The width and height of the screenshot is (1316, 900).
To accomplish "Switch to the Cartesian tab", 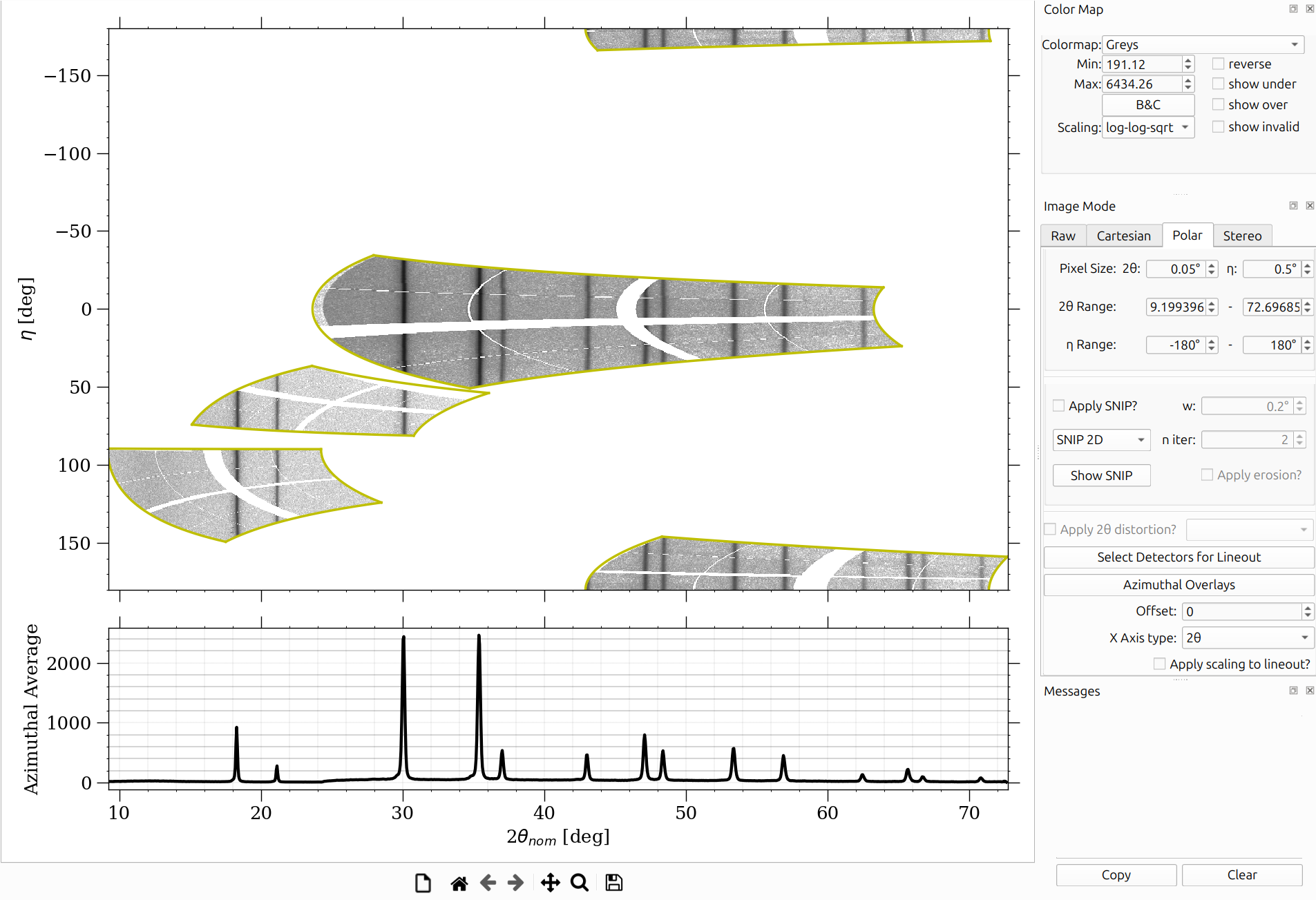I will tap(1123, 236).
